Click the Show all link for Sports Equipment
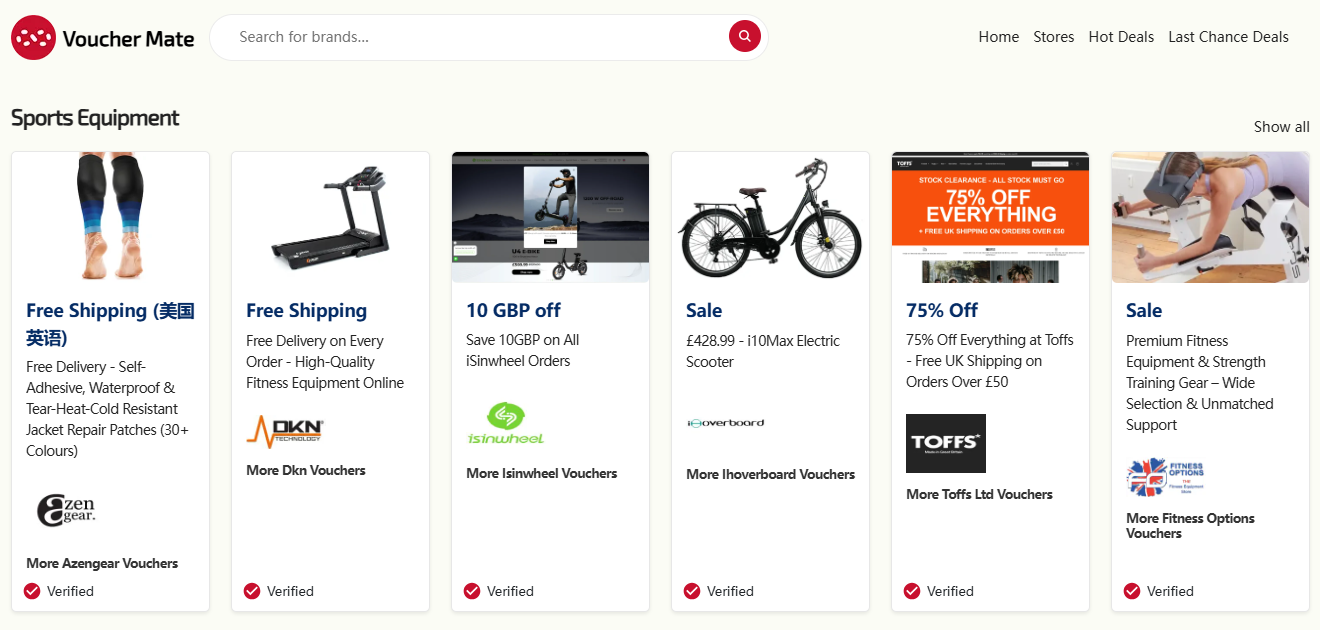The height and width of the screenshot is (630, 1320). click(1281, 126)
